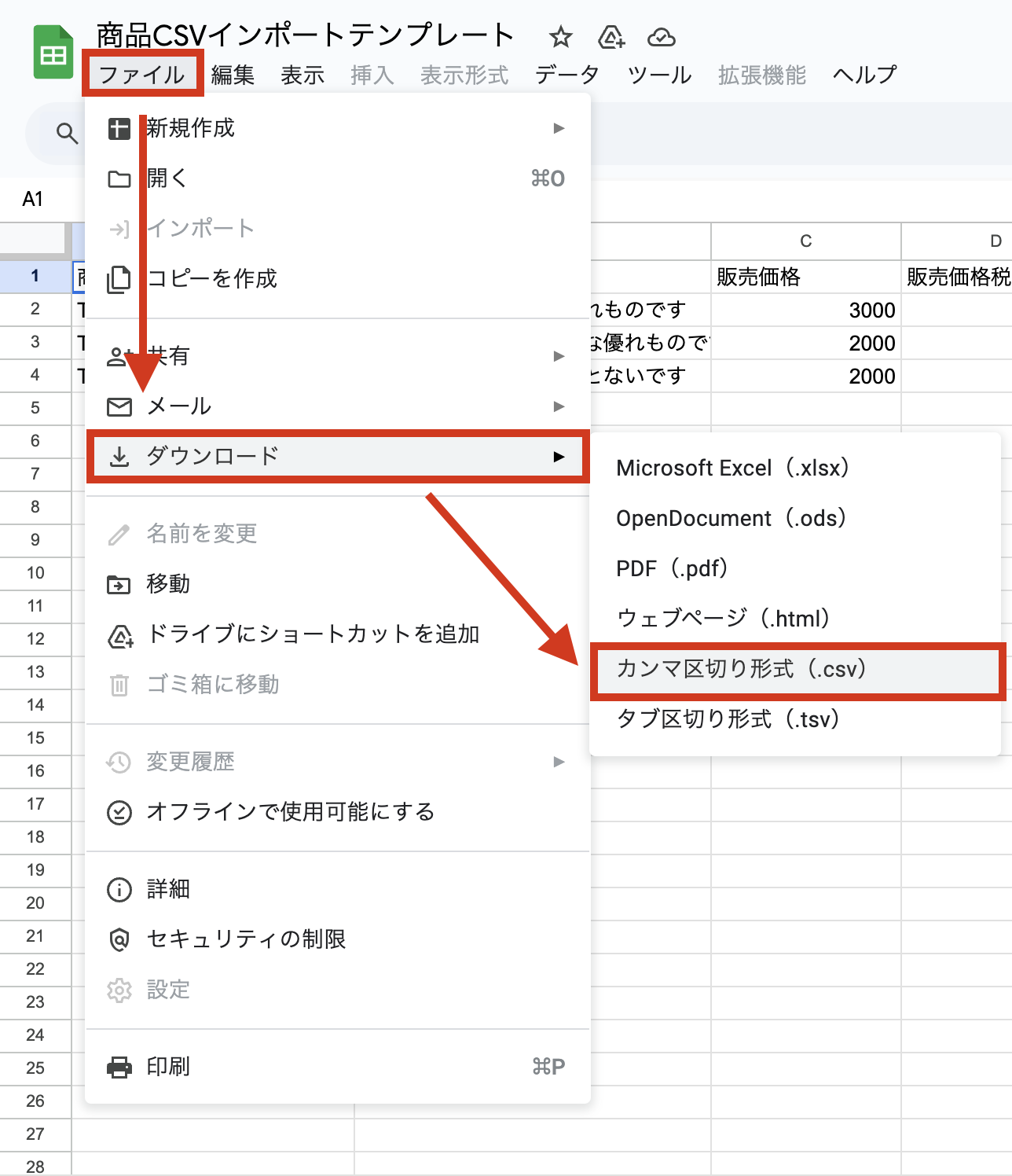Enable オフラインで使用可能にする option
This screenshot has height=1176, width=1012.
pos(291,812)
